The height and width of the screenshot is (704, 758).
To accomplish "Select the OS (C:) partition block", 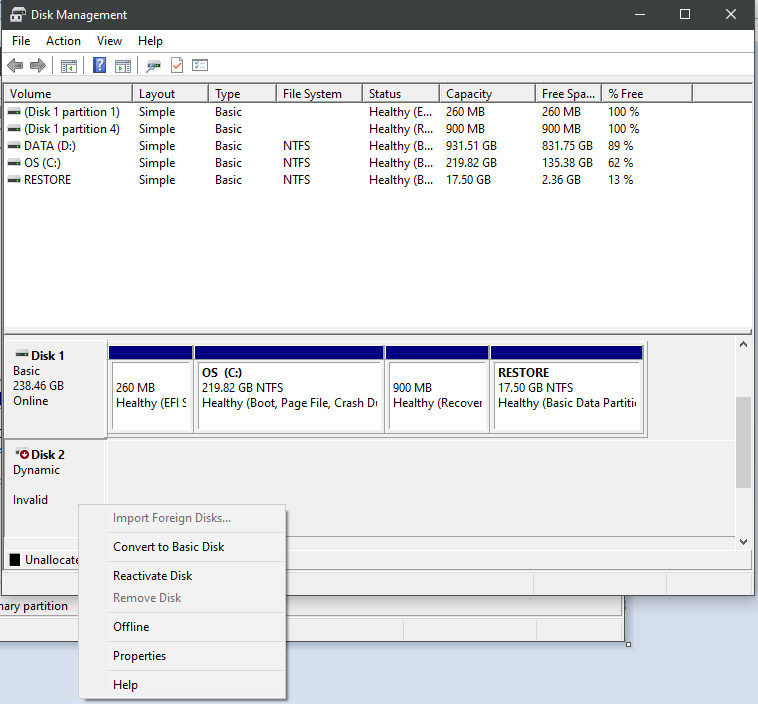I will pos(289,389).
